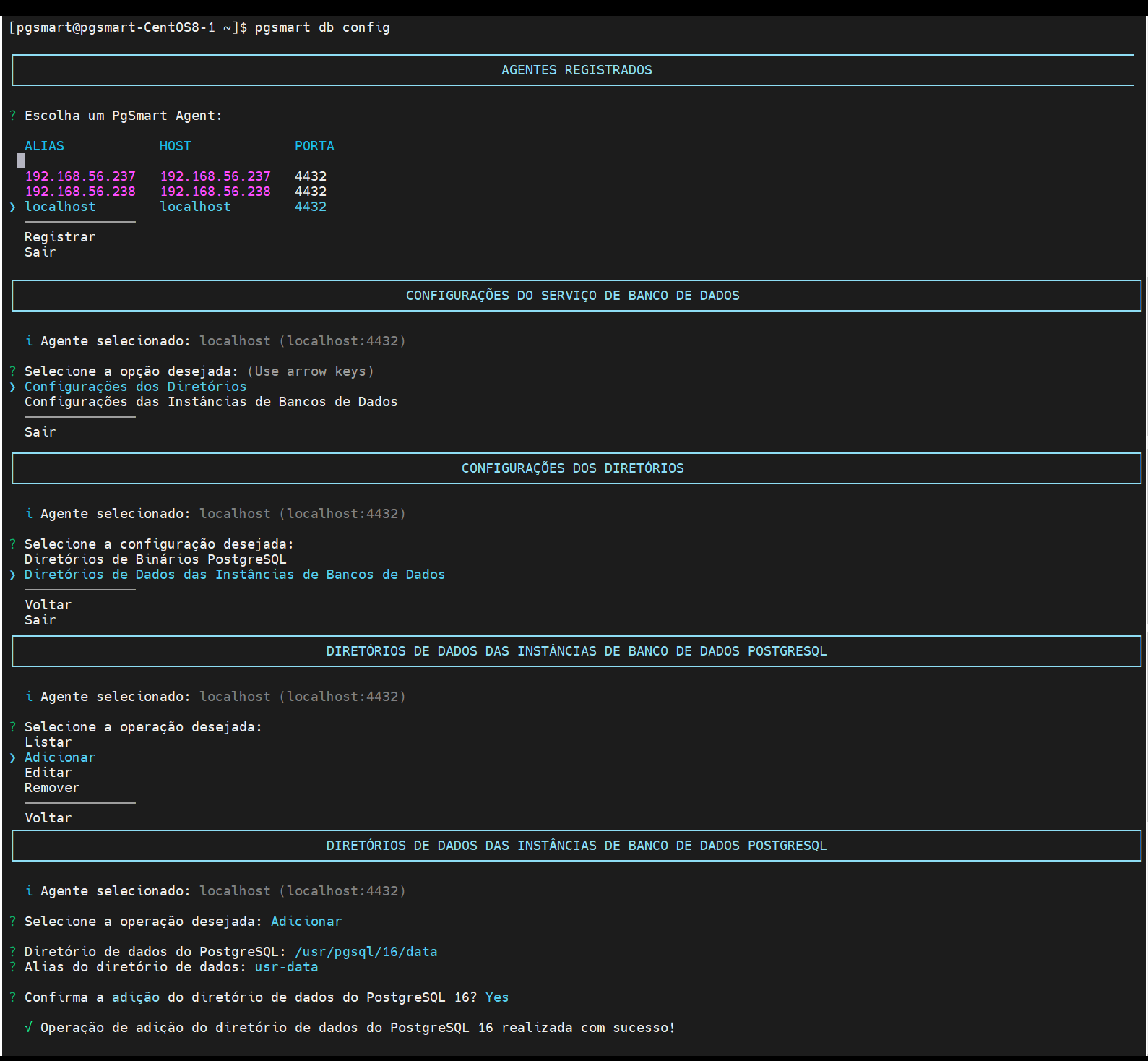Select Configurações dos Diretórios option
Image resolution: width=1148 pixels, height=1061 pixels.
(136, 387)
